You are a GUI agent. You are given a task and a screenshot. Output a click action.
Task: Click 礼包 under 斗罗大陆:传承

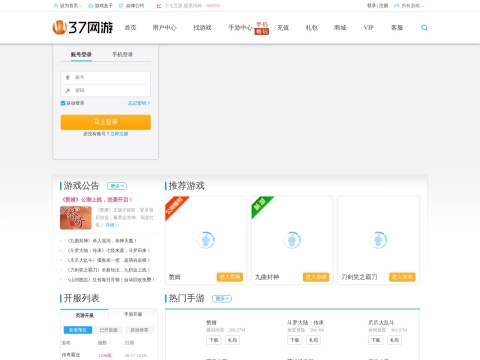point(313,340)
